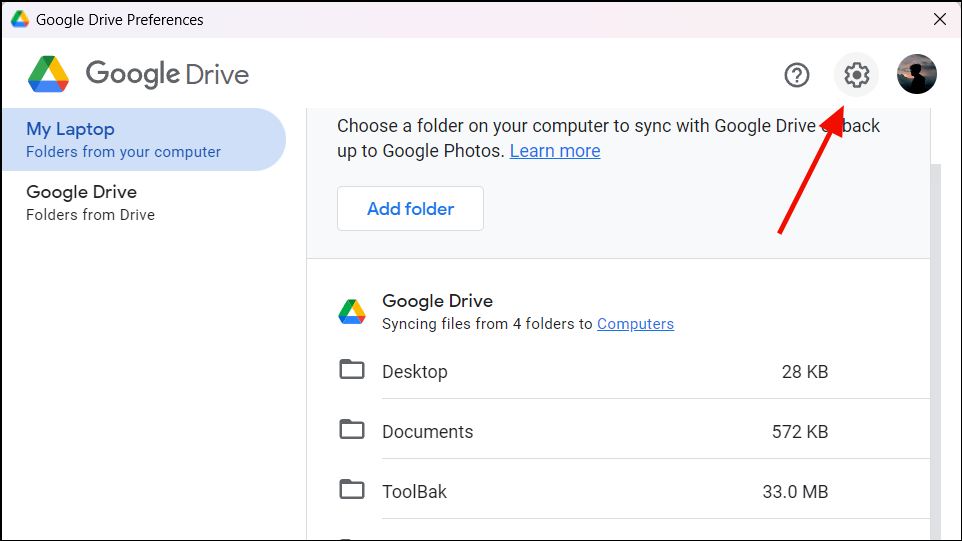962x541 pixels.
Task: Select the ToolBak folder name
Action: [x=415, y=492]
